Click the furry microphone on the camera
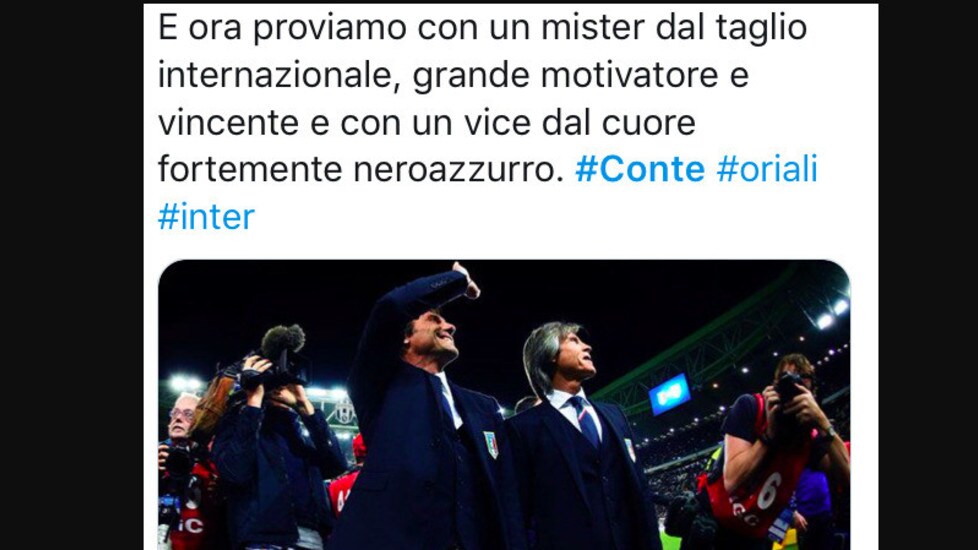Screen dimensions: 978x550 pyautogui.click(x=283, y=340)
